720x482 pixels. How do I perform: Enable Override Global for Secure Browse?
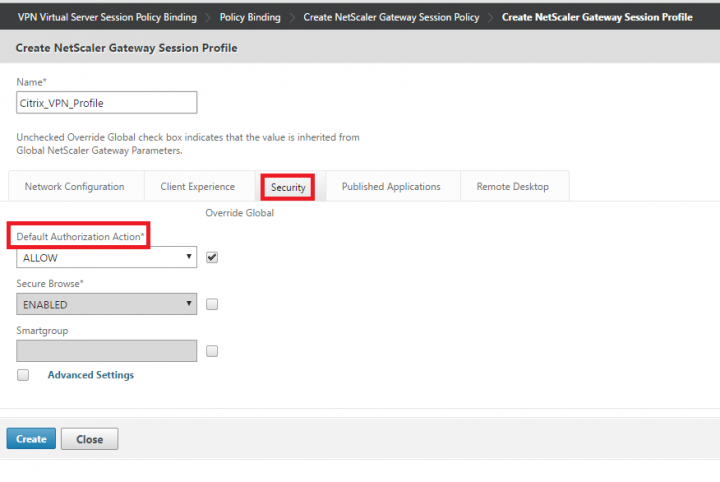click(x=212, y=304)
